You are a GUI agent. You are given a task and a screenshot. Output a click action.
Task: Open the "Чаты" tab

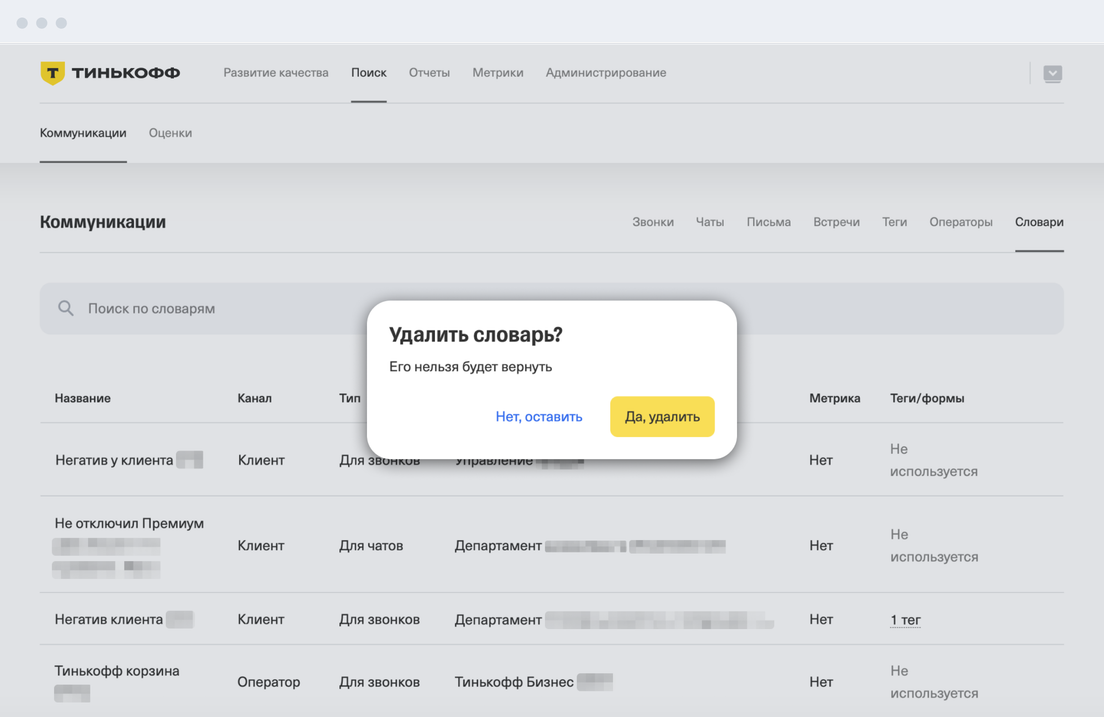pyautogui.click(x=710, y=222)
